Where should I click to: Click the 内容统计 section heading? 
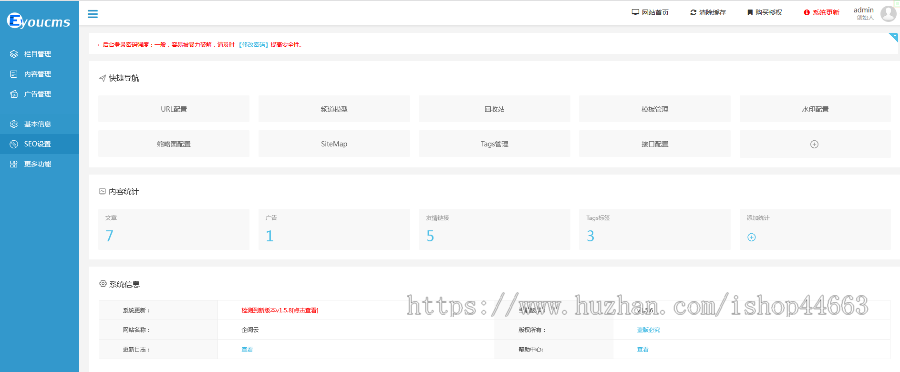coord(123,192)
